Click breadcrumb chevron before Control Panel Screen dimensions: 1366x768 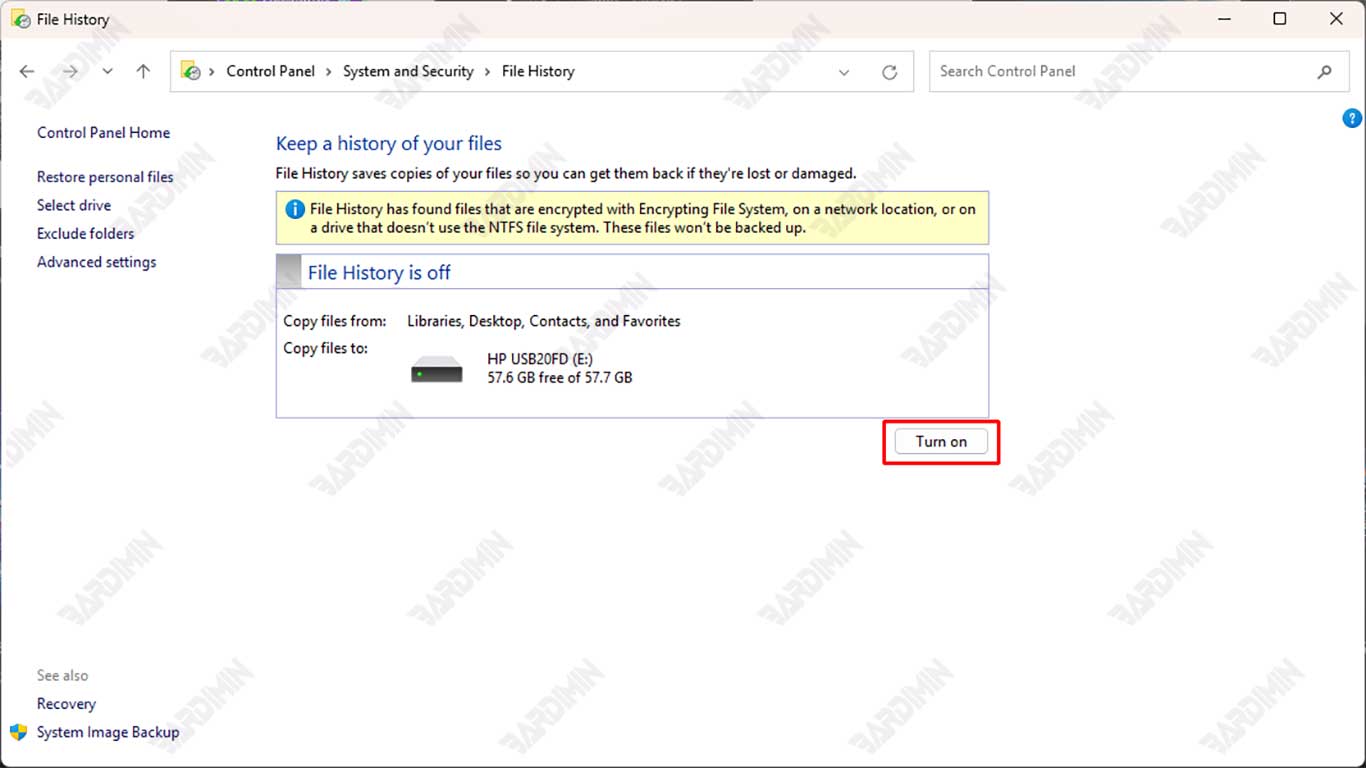tap(212, 72)
